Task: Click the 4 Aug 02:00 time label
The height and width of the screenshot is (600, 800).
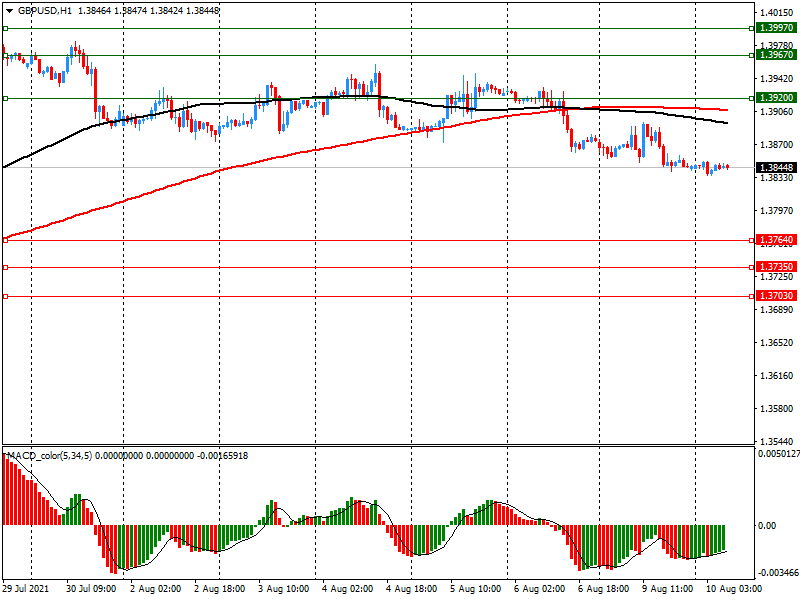Action: [347, 589]
